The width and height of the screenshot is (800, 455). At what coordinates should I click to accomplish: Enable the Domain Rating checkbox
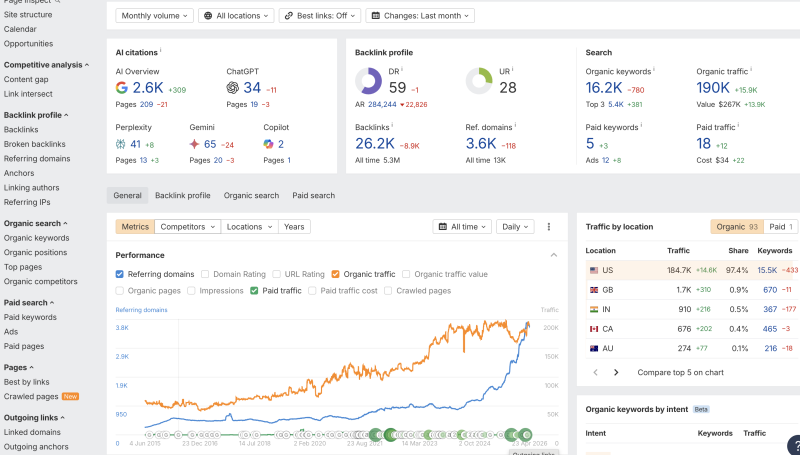pyautogui.click(x=206, y=274)
